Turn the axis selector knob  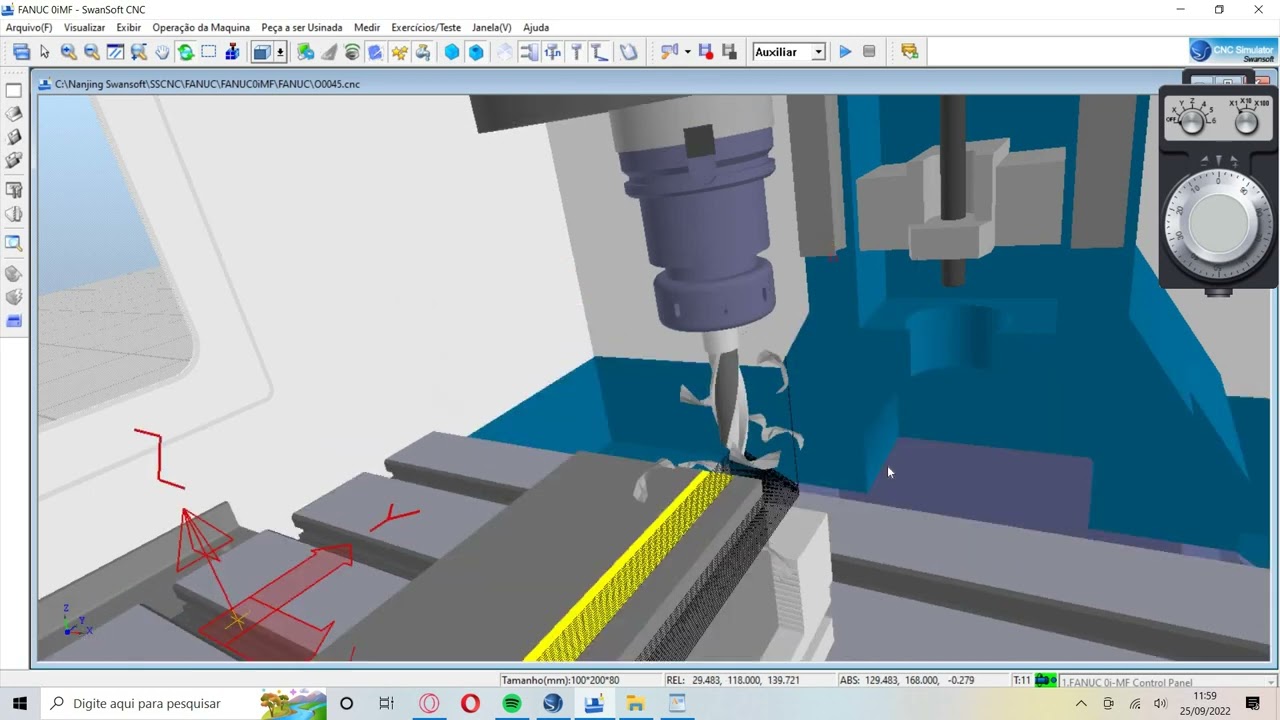click(1191, 122)
